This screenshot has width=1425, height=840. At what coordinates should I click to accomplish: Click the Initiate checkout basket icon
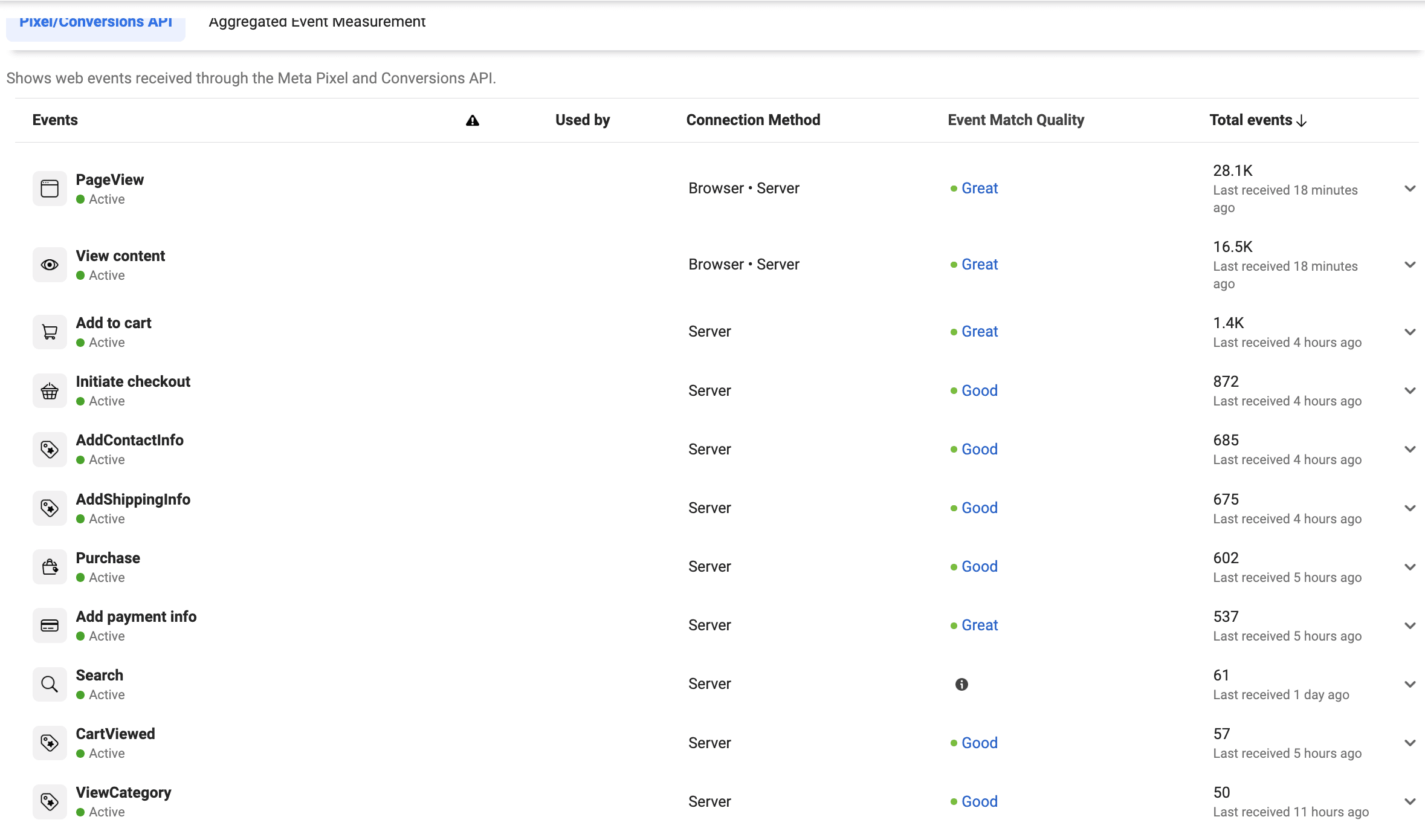point(50,391)
